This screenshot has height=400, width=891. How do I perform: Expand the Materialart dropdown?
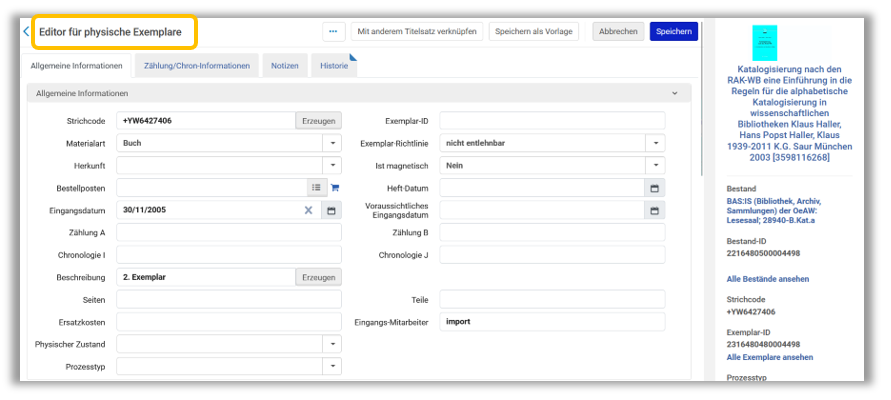332,143
